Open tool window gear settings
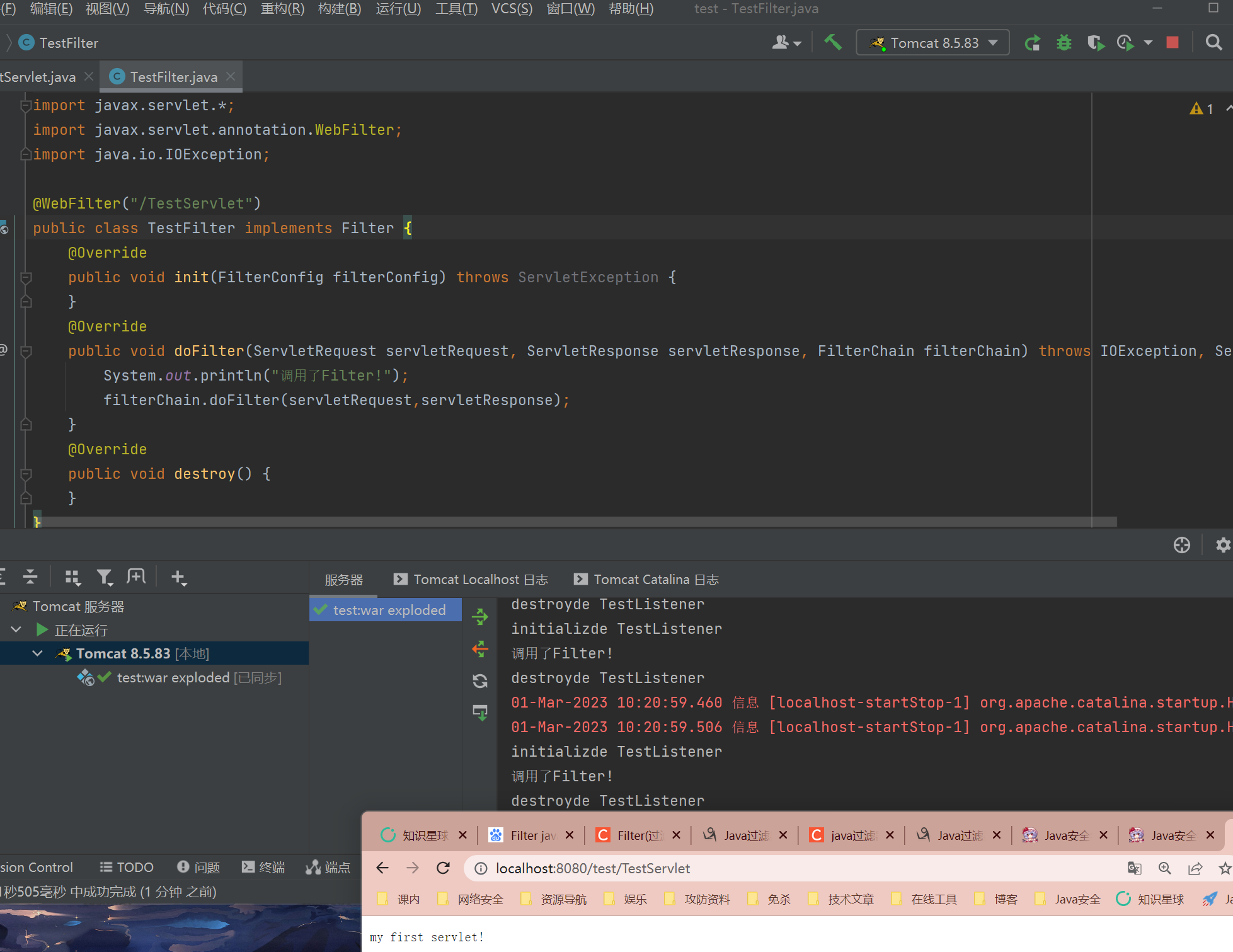Viewport: 1233px width, 952px height. [1223, 545]
